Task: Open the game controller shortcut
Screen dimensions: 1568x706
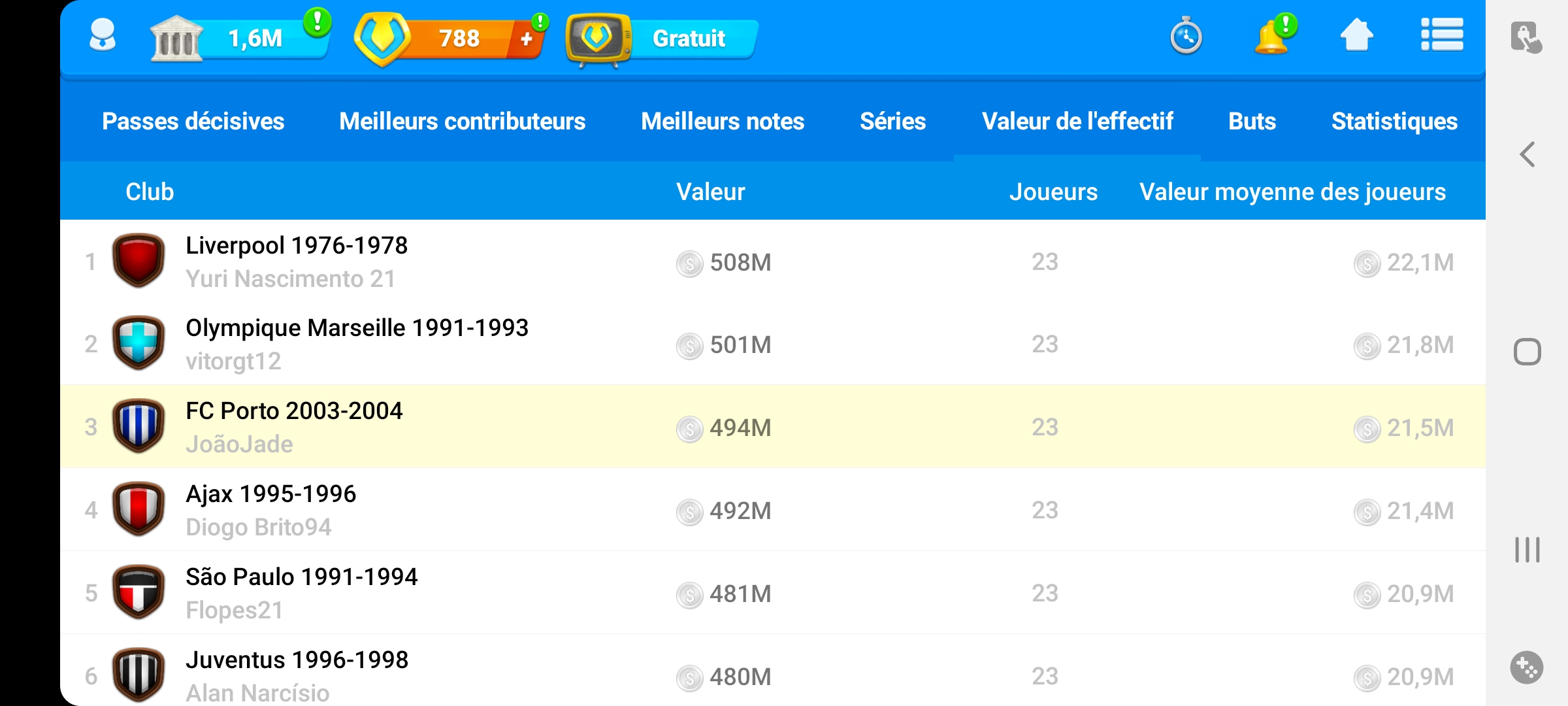Action: (1526, 667)
